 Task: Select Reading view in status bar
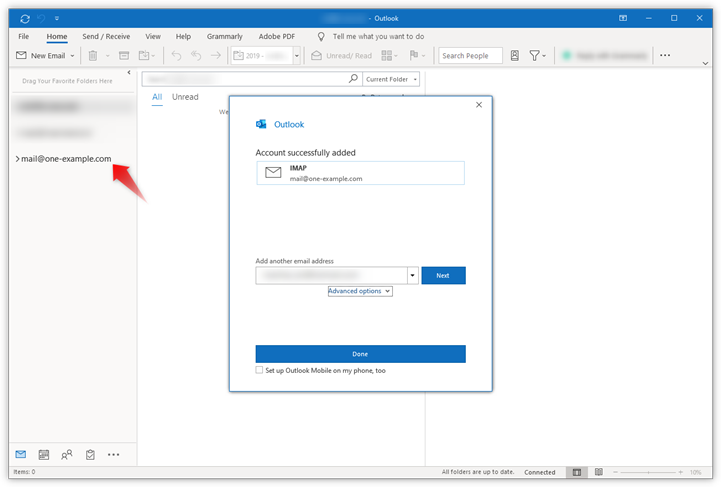599,472
